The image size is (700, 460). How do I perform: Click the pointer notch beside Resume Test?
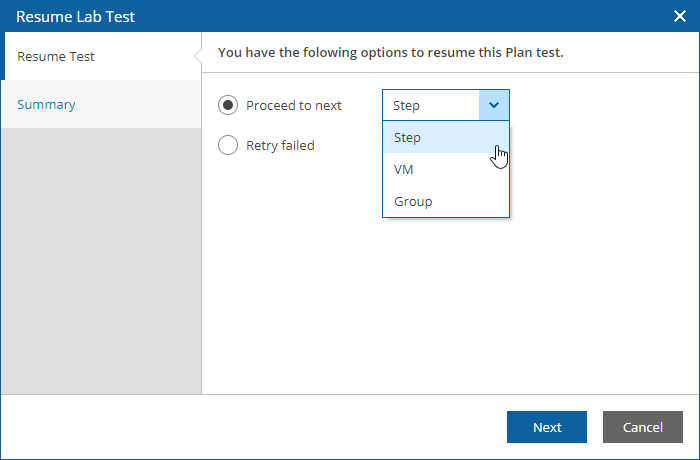click(198, 56)
